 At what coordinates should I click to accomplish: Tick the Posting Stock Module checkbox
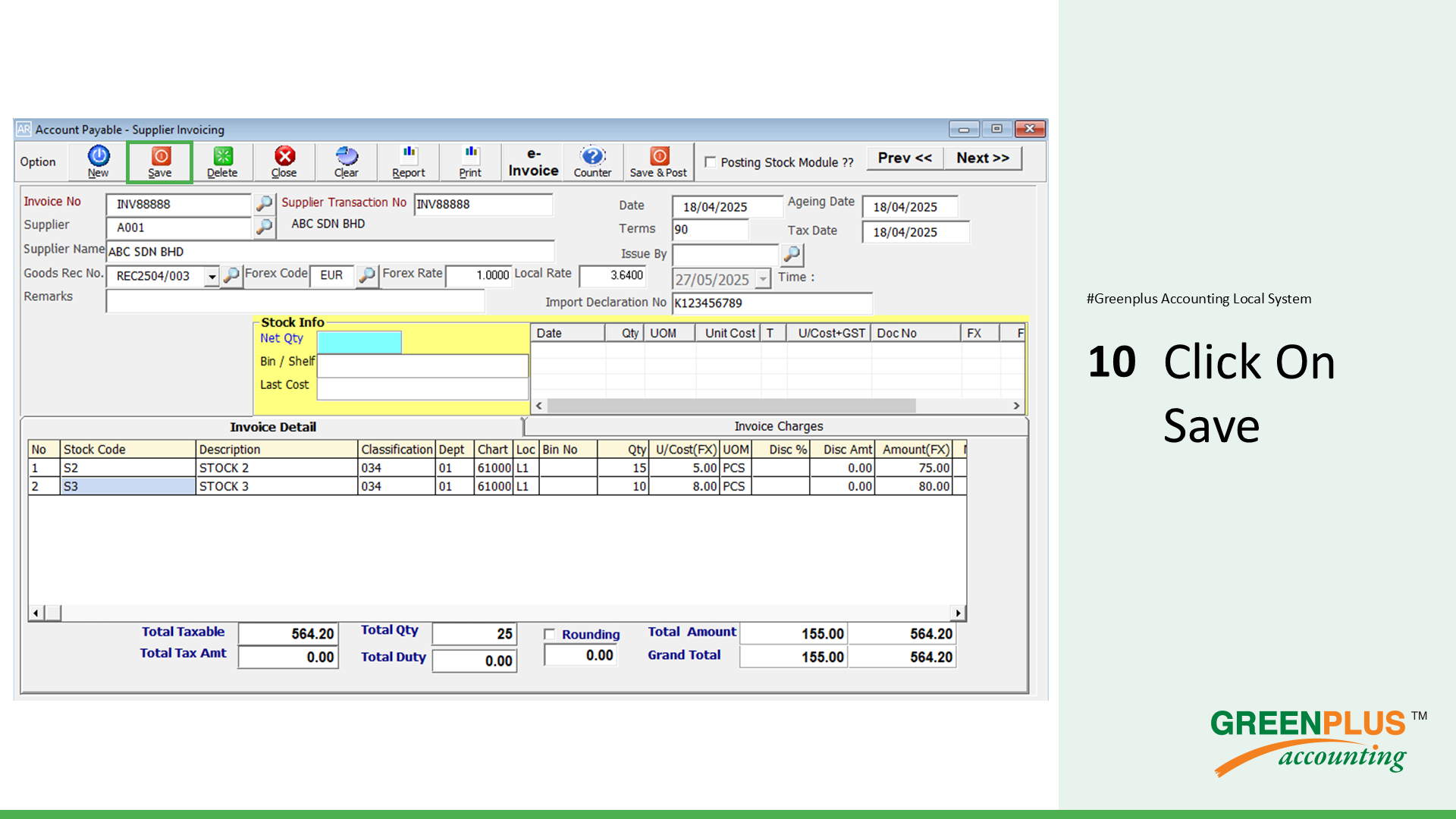click(x=711, y=162)
